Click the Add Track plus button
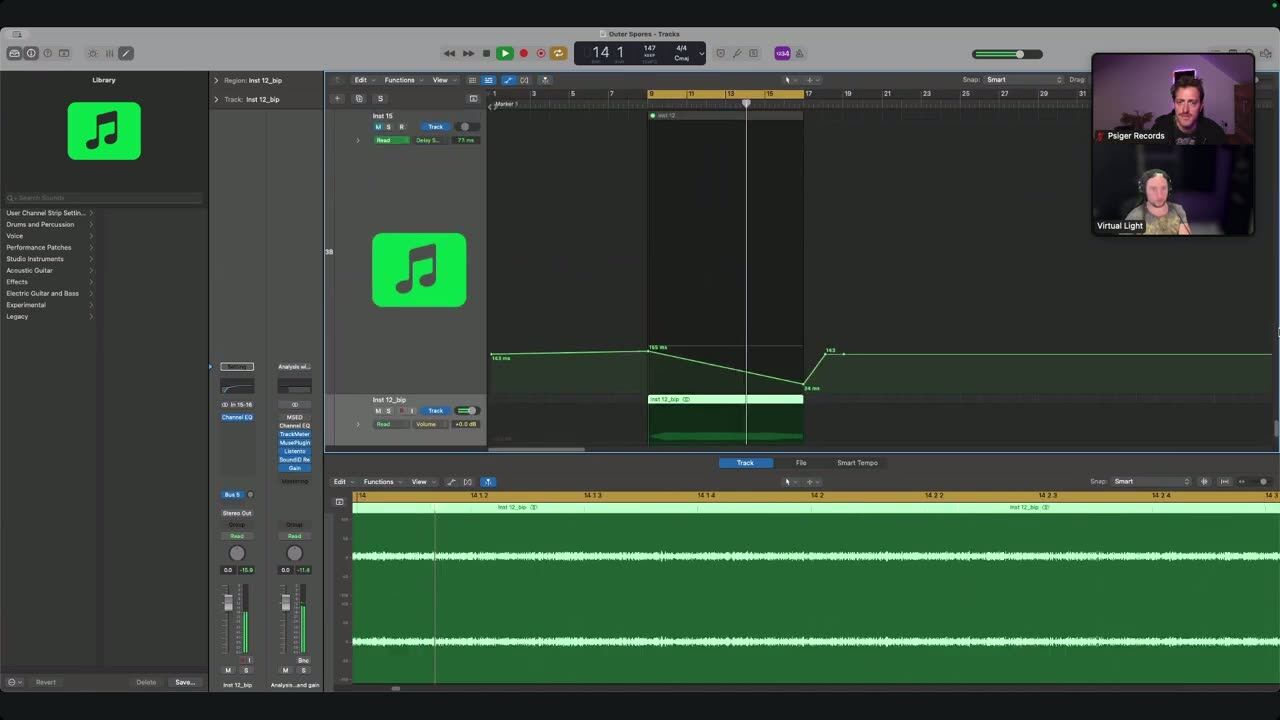Screen dimensions: 1280x720 click(337, 98)
